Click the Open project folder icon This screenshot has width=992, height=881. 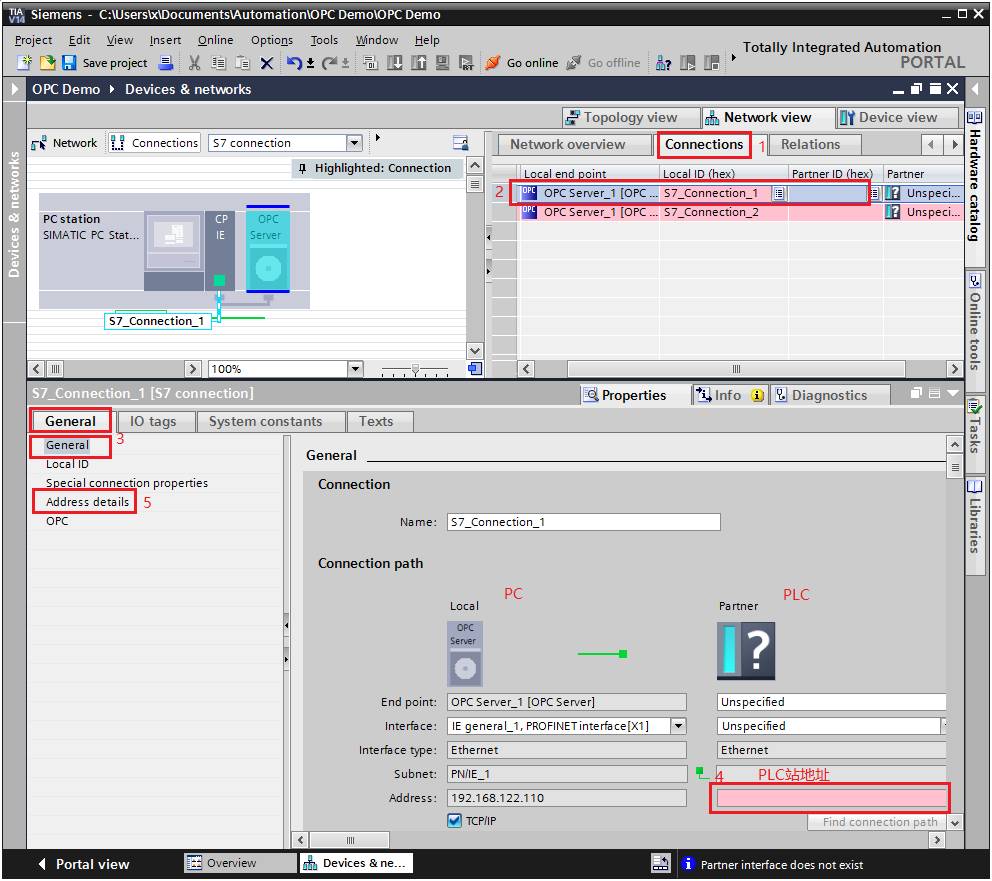point(47,63)
